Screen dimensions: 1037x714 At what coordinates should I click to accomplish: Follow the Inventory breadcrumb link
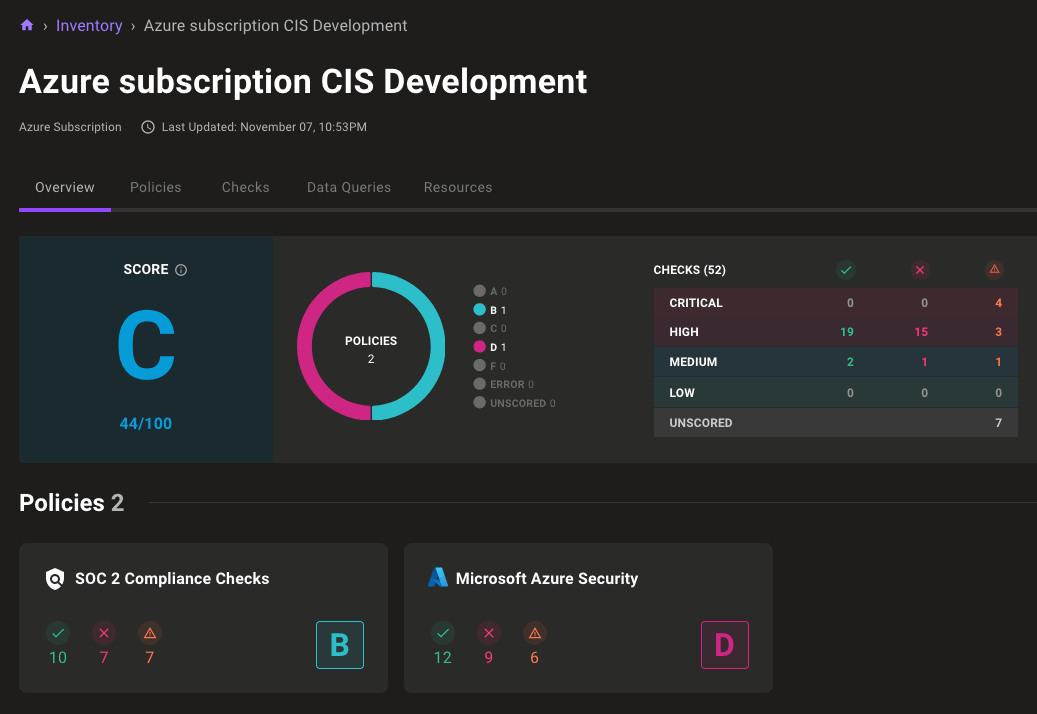[89, 25]
